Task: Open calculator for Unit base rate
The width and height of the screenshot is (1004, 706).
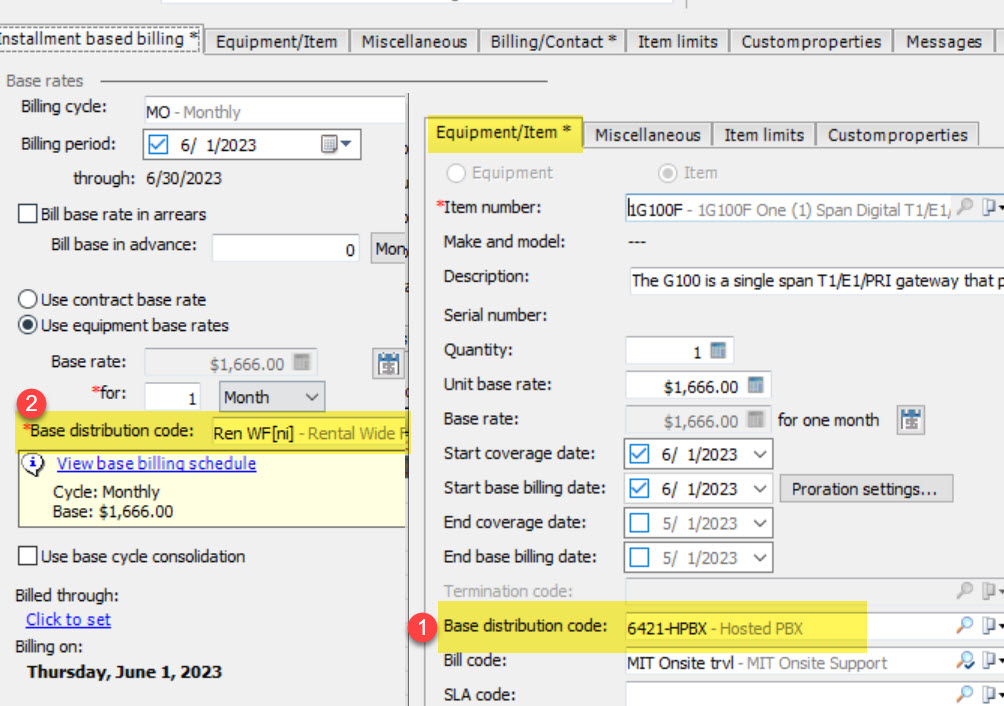Action: point(756,386)
